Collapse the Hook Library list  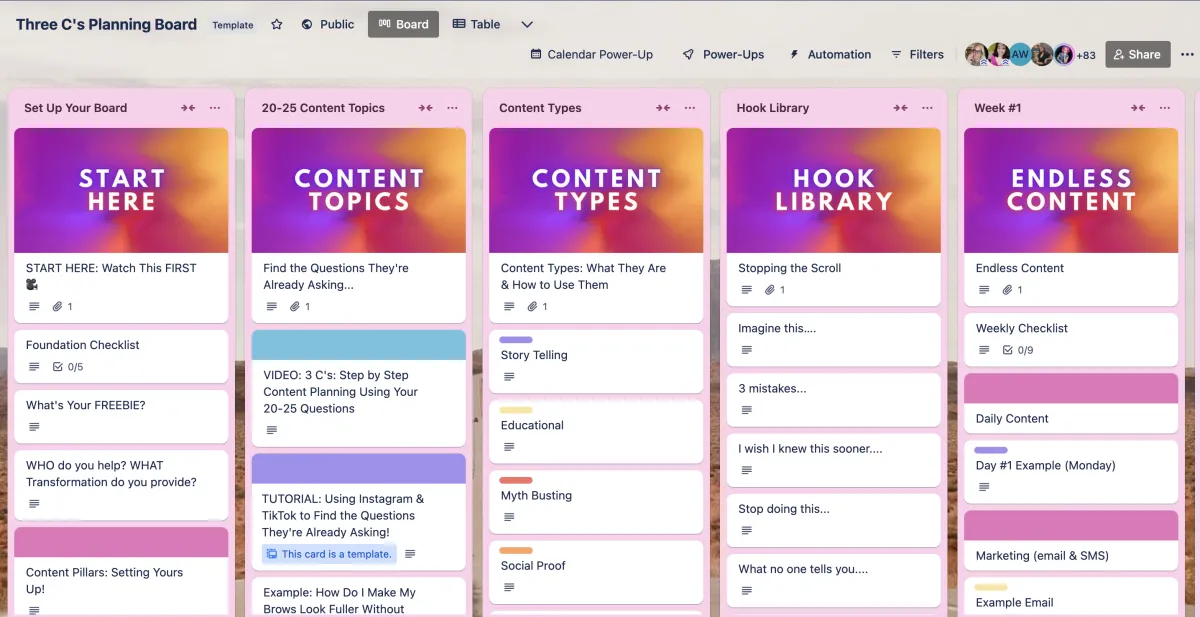901,108
